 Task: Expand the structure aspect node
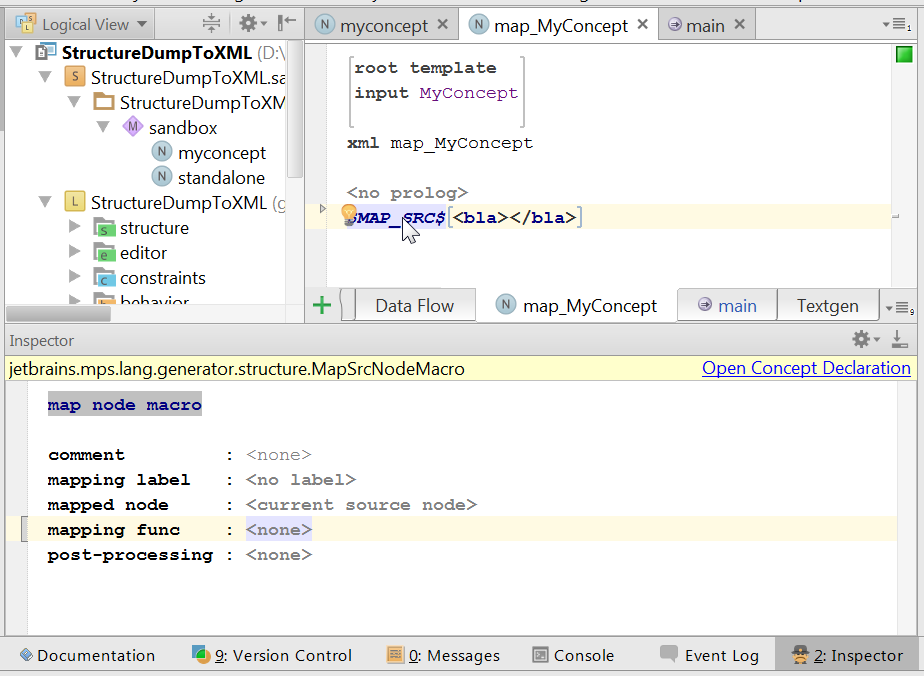pyautogui.click(x=75, y=228)
